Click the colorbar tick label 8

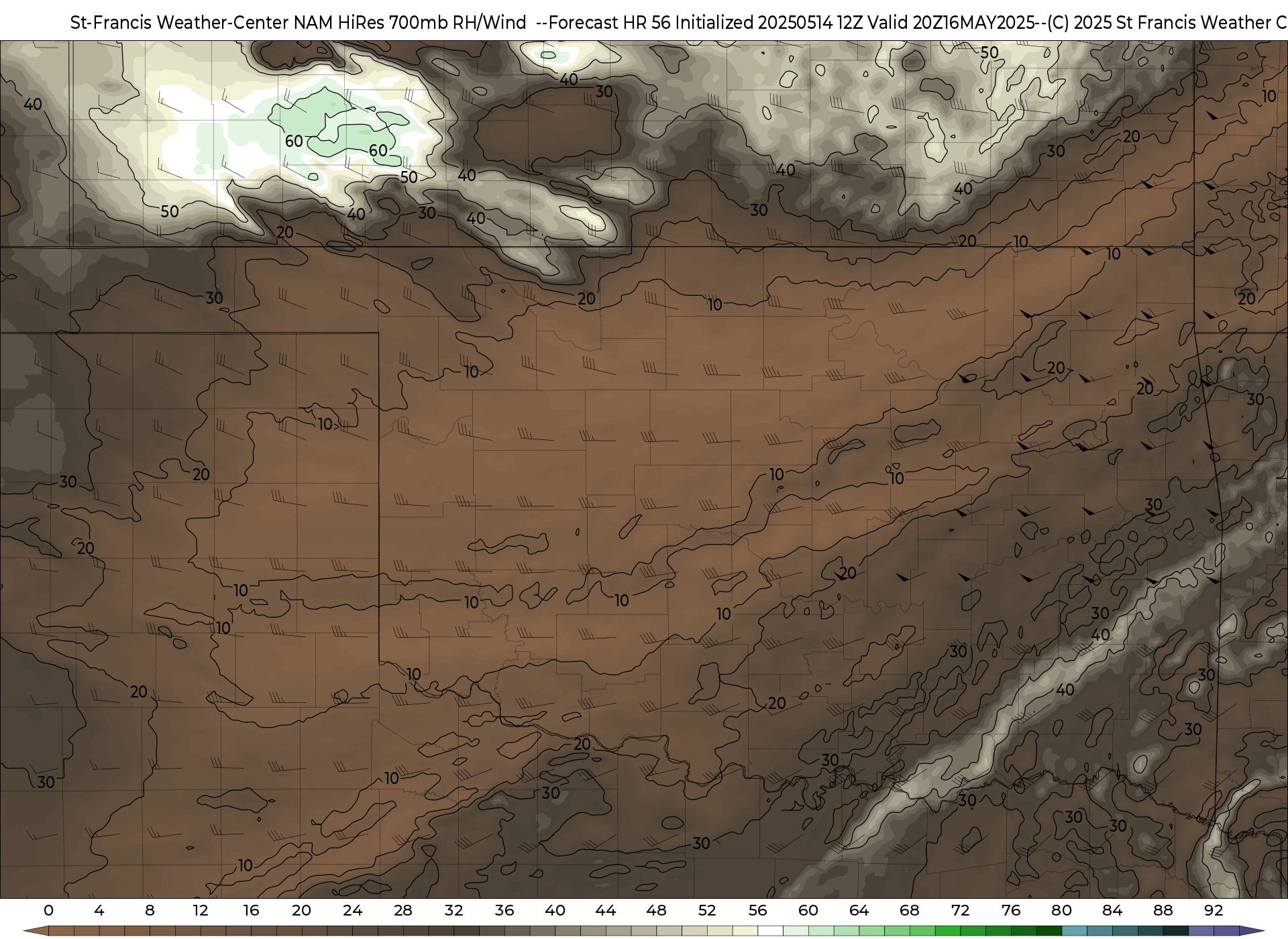[150, 910]
